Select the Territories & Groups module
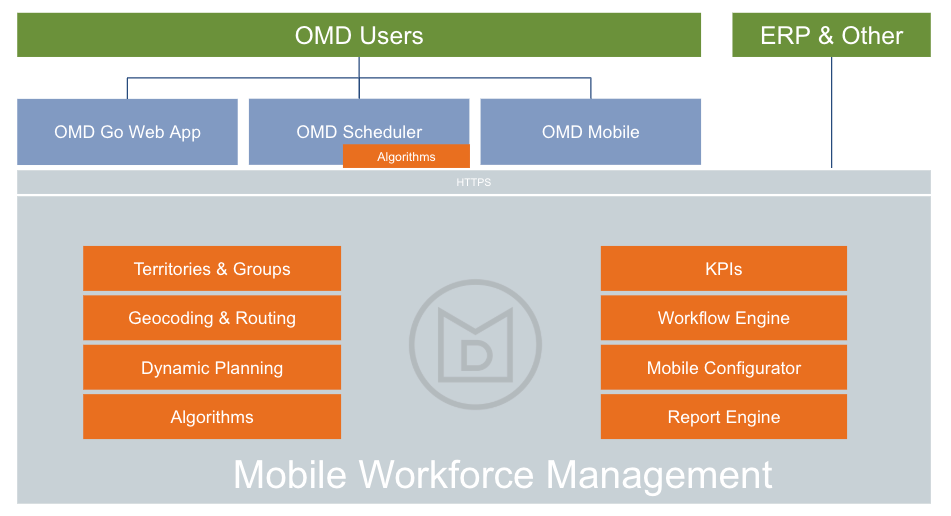The height and width of the screenshot is (516, 951). [x=212, y=269]
